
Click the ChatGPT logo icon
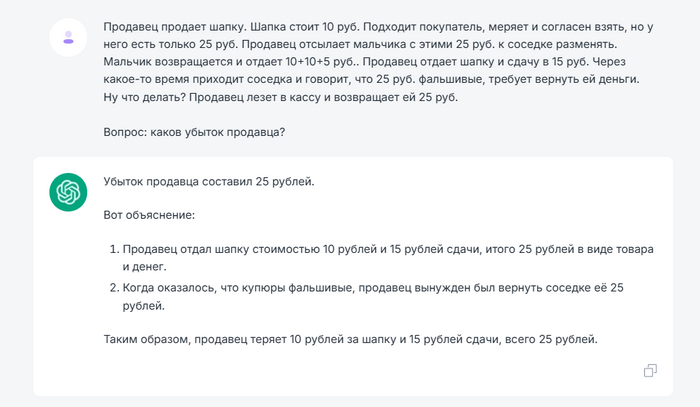(x=68, y=192)
